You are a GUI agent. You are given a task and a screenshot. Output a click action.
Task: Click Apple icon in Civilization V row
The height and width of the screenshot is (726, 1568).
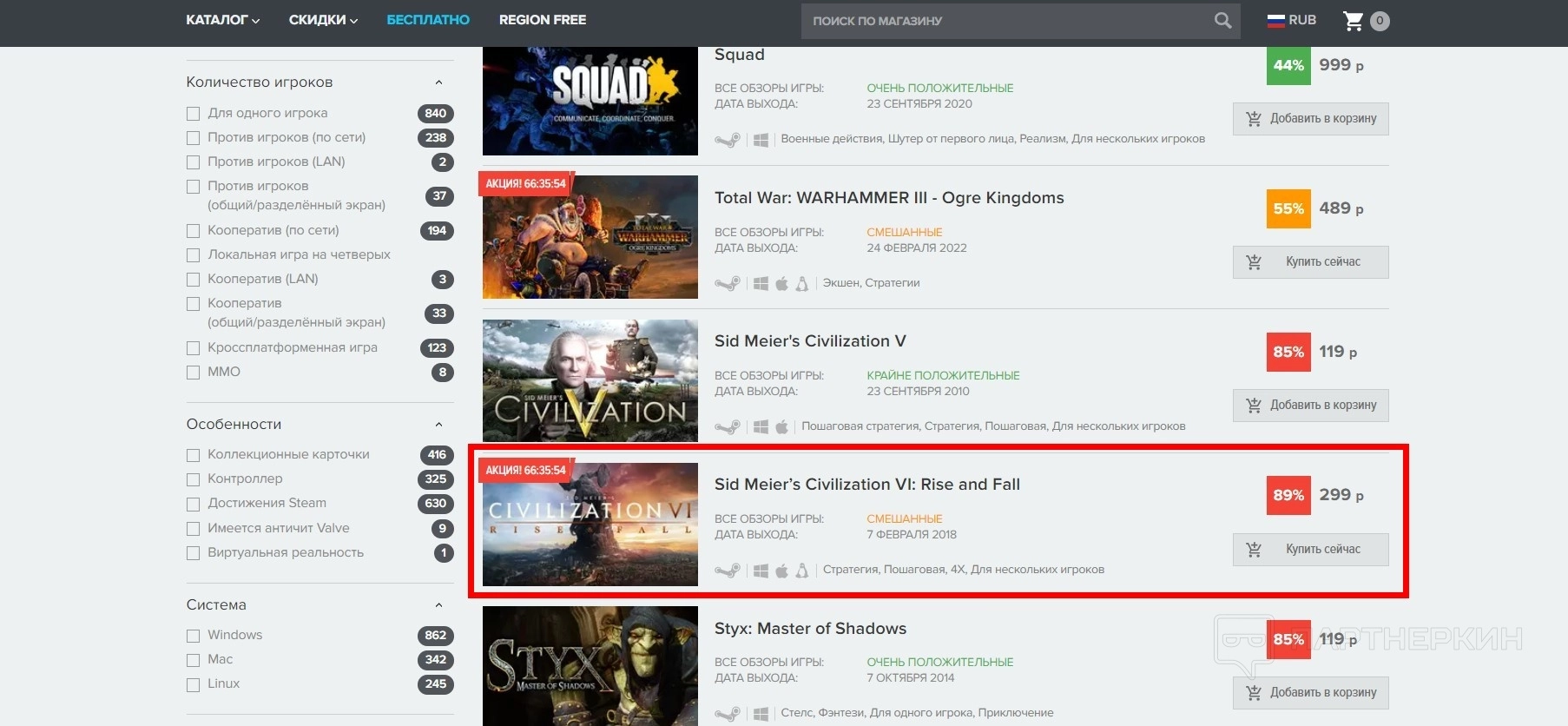pos(781,426)
